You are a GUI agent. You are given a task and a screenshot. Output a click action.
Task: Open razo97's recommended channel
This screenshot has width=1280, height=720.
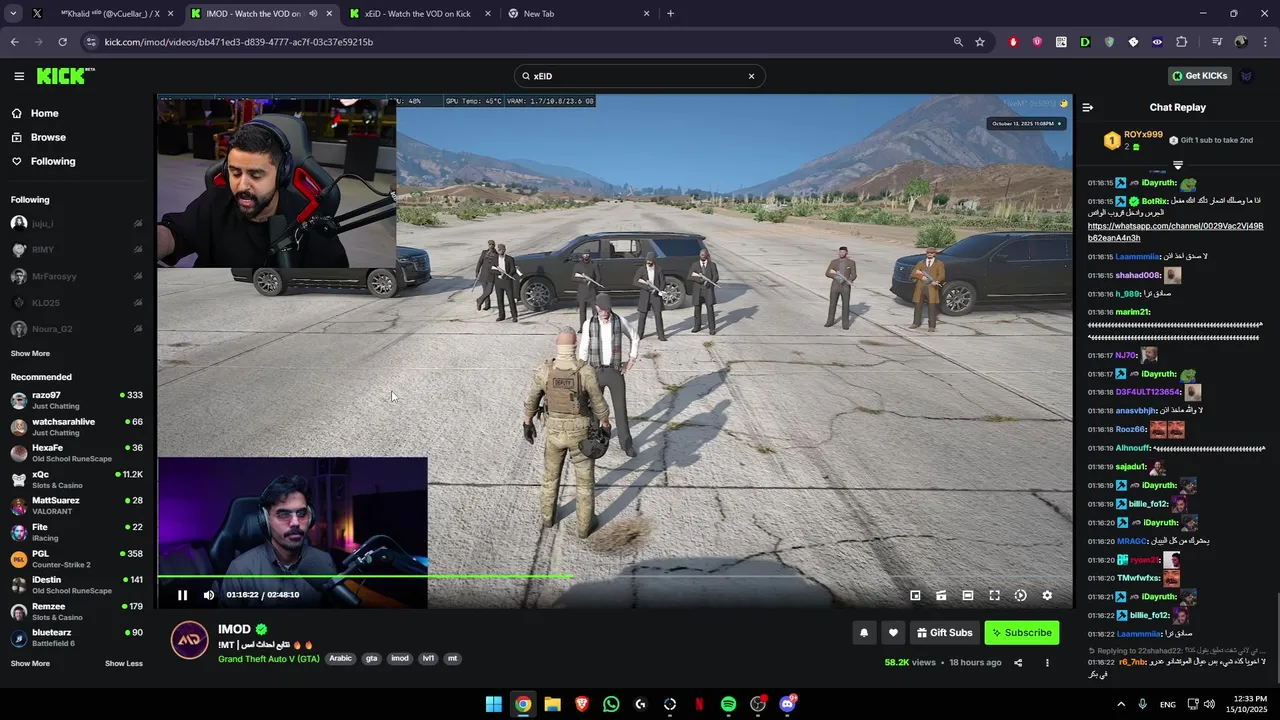tap(77, 400)
